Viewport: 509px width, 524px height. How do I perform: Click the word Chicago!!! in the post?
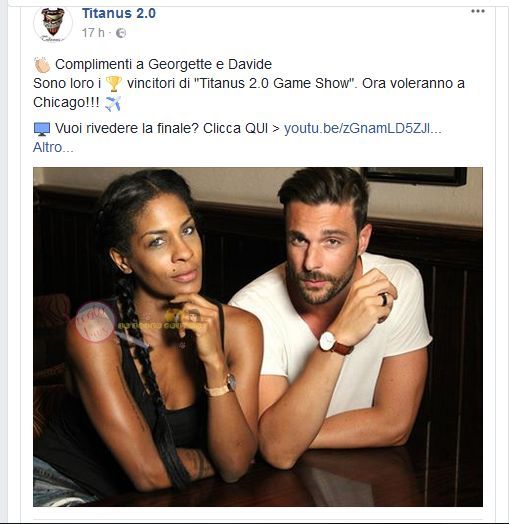pyautogui.click(x=66, y=103)
